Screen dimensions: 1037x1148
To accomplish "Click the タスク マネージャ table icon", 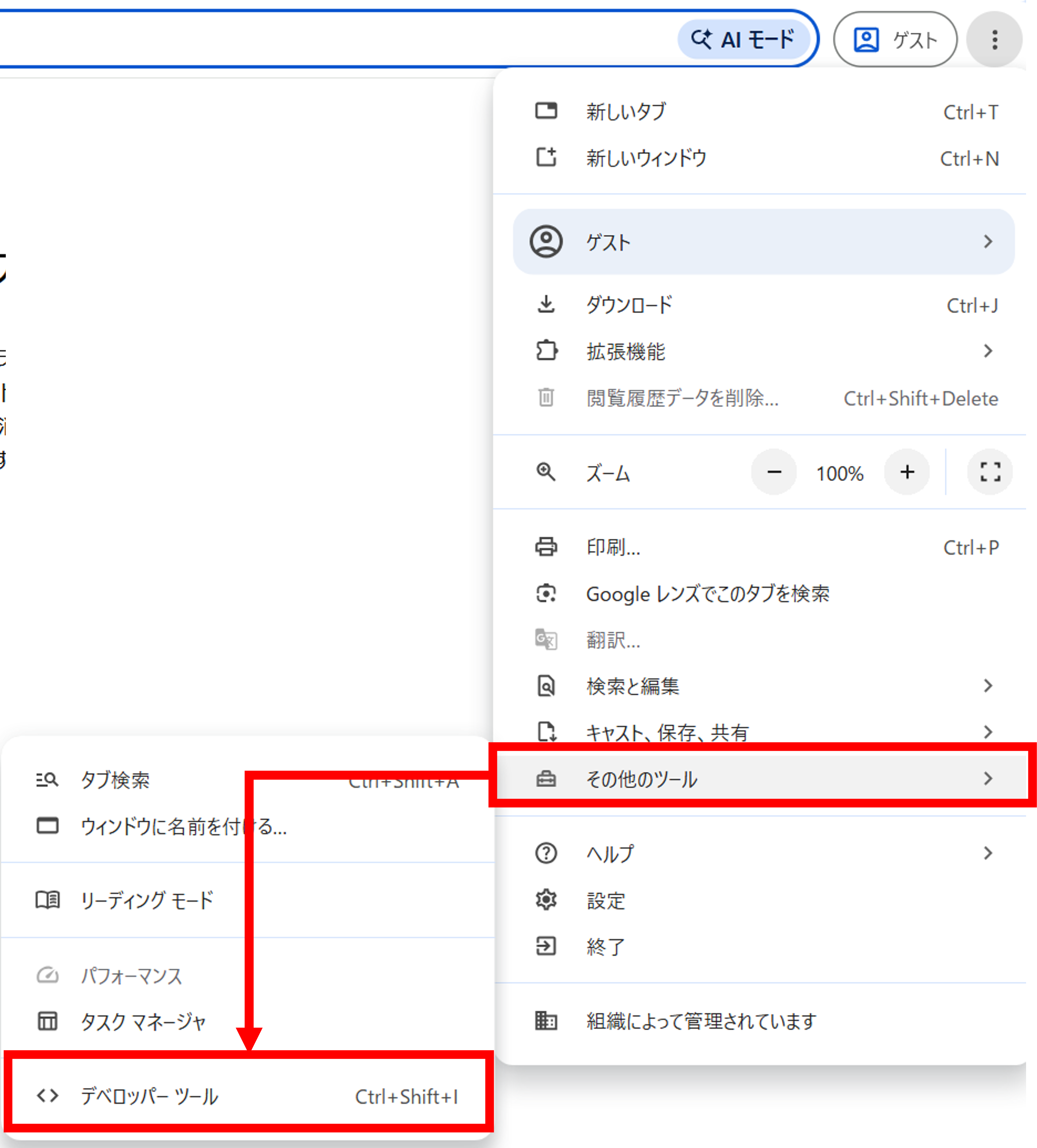I will pyautogui.click(x=47, y=1021).
